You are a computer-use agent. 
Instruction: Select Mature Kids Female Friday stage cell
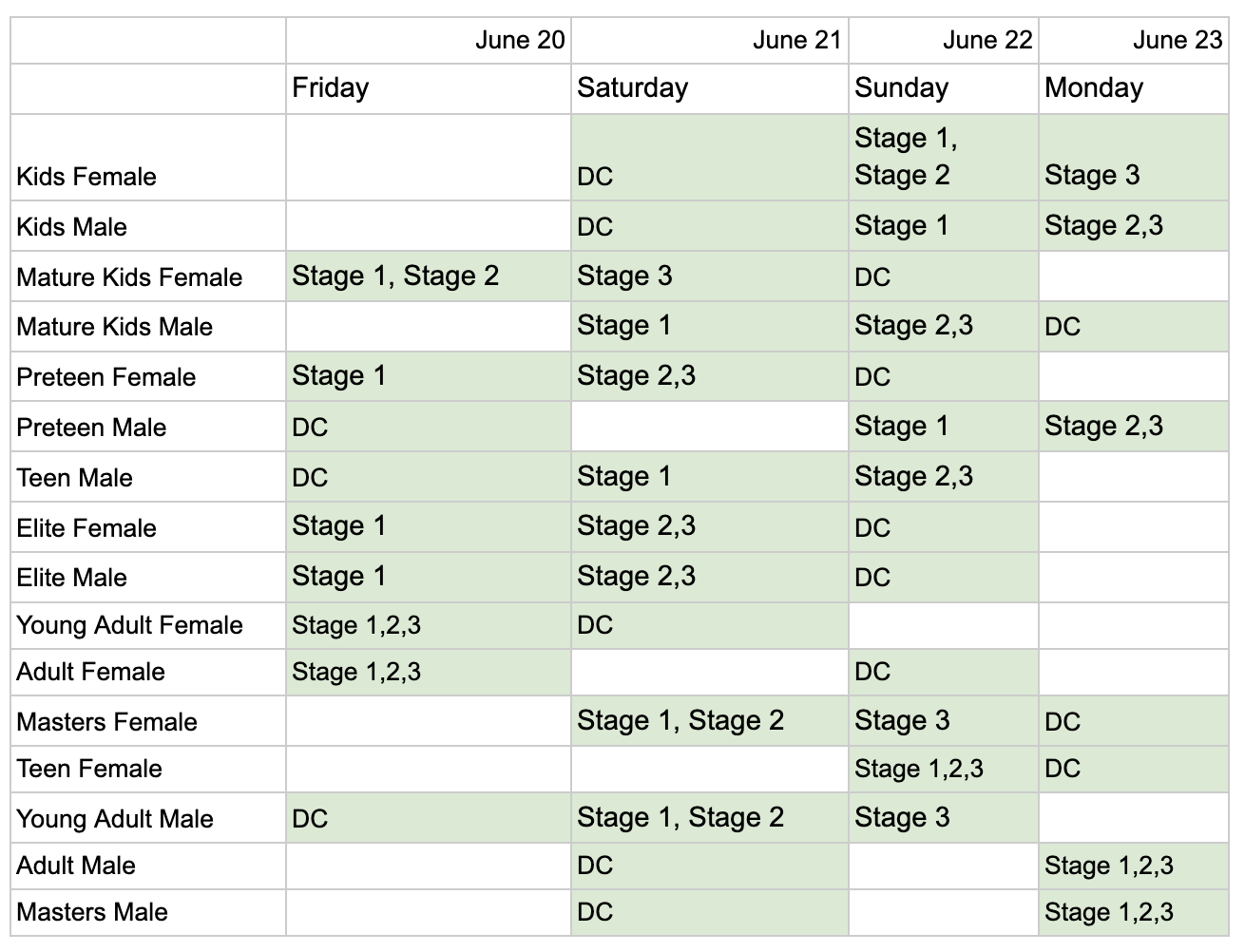click(x=428, y=276)
